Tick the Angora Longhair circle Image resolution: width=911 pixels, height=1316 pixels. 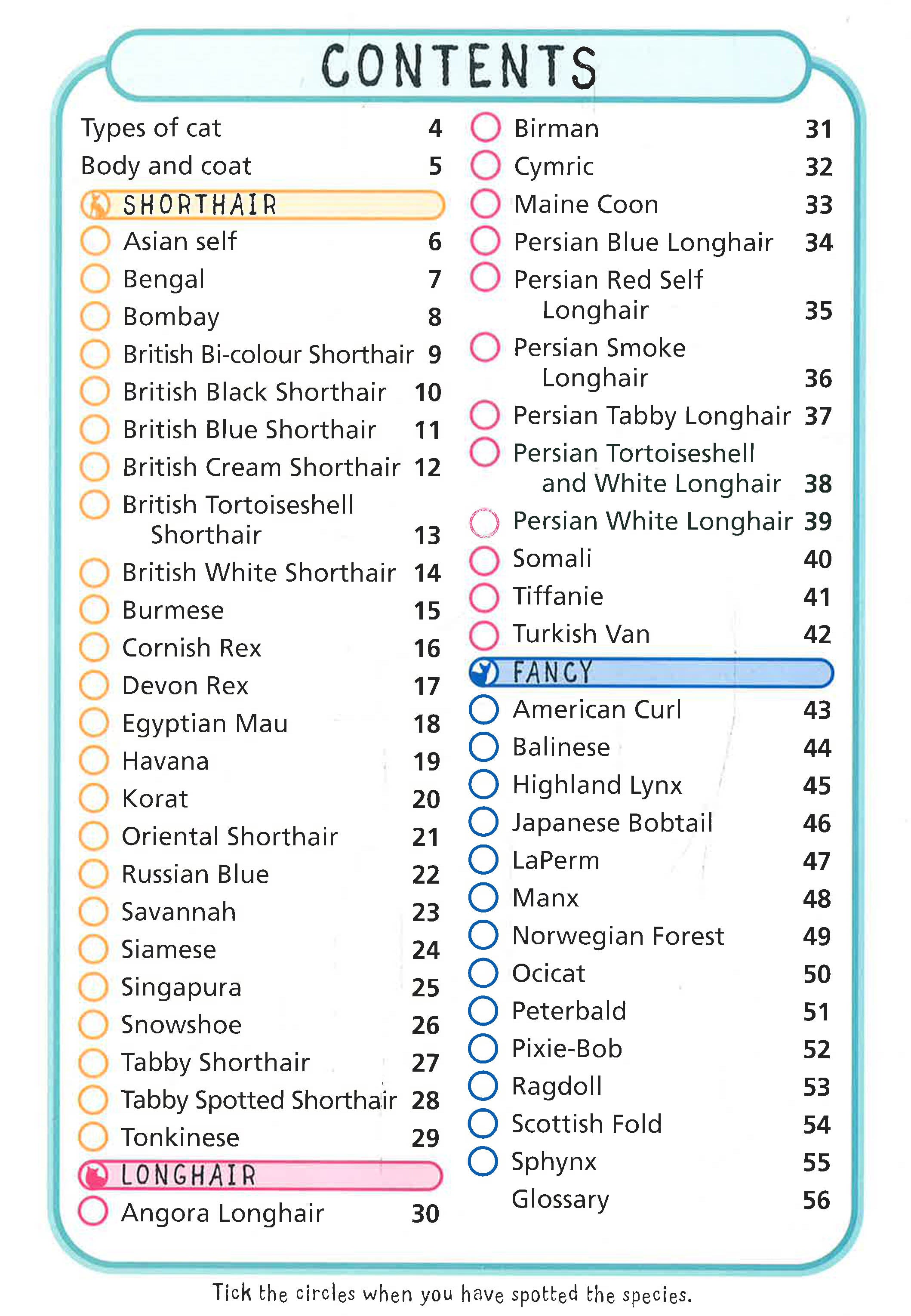pos(93,1211)
